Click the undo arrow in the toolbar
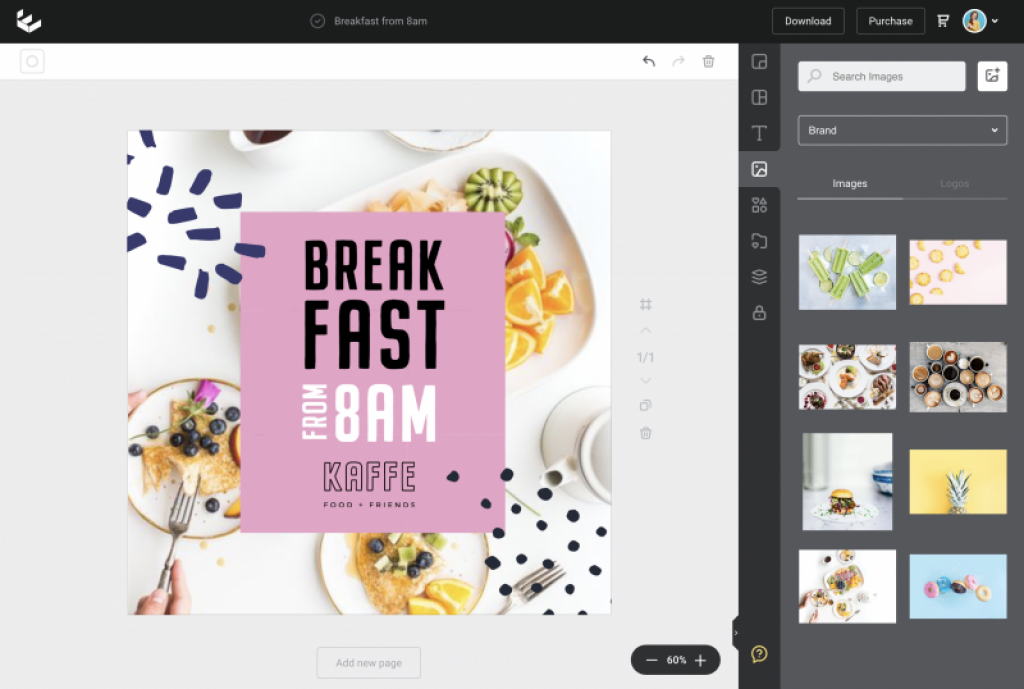 click(648, 62)
